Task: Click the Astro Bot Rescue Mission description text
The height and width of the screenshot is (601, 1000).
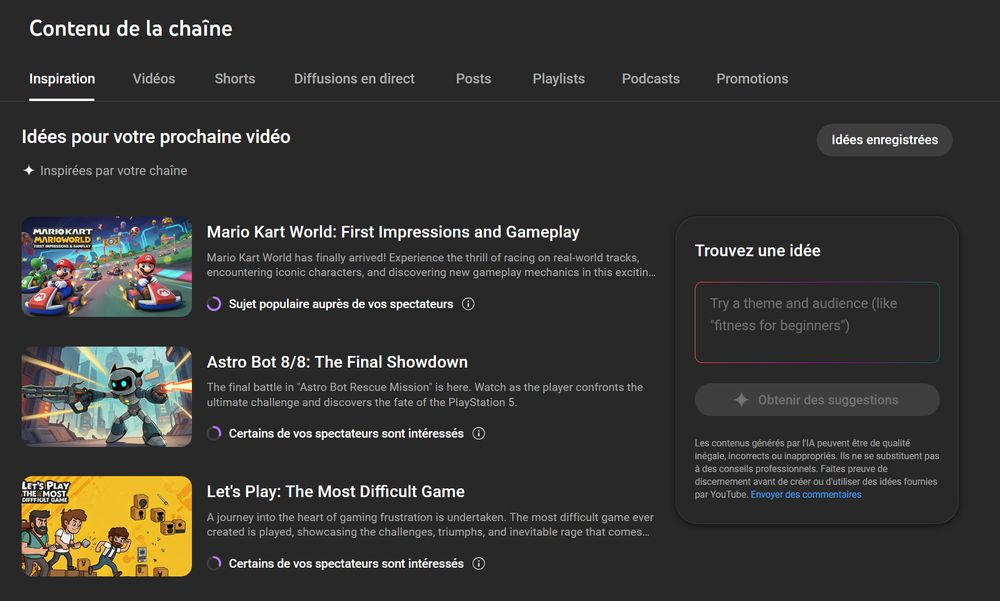Action: (x=425, y=394)
